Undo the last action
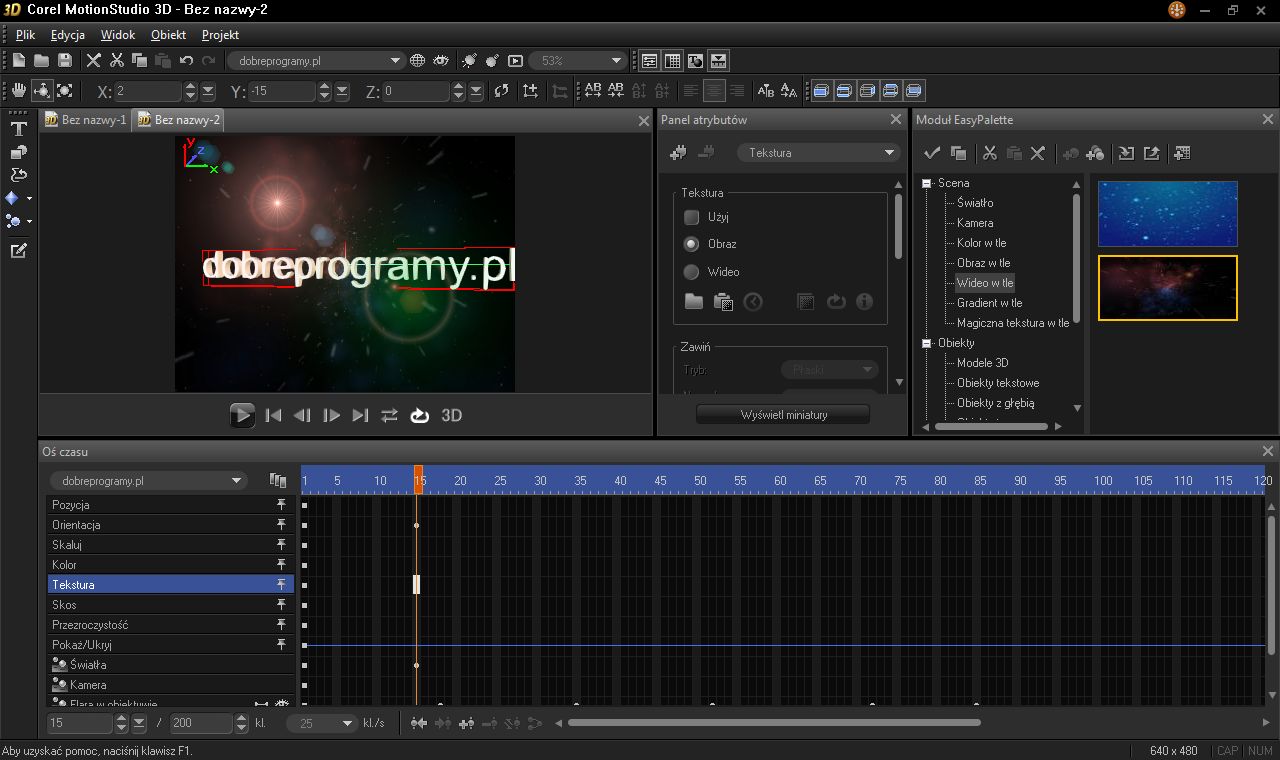Screen dimensions: 1280x760 pos(186,60)
